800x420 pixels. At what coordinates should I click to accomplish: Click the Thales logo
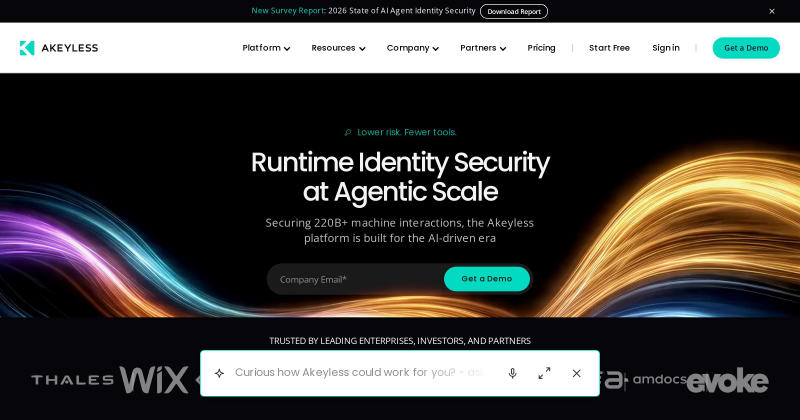point(72,380)
